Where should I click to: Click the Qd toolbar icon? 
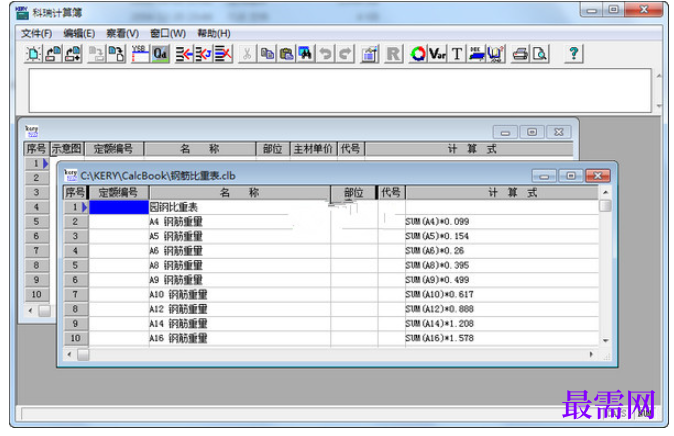pyautogui.click(x=160, y=54)
